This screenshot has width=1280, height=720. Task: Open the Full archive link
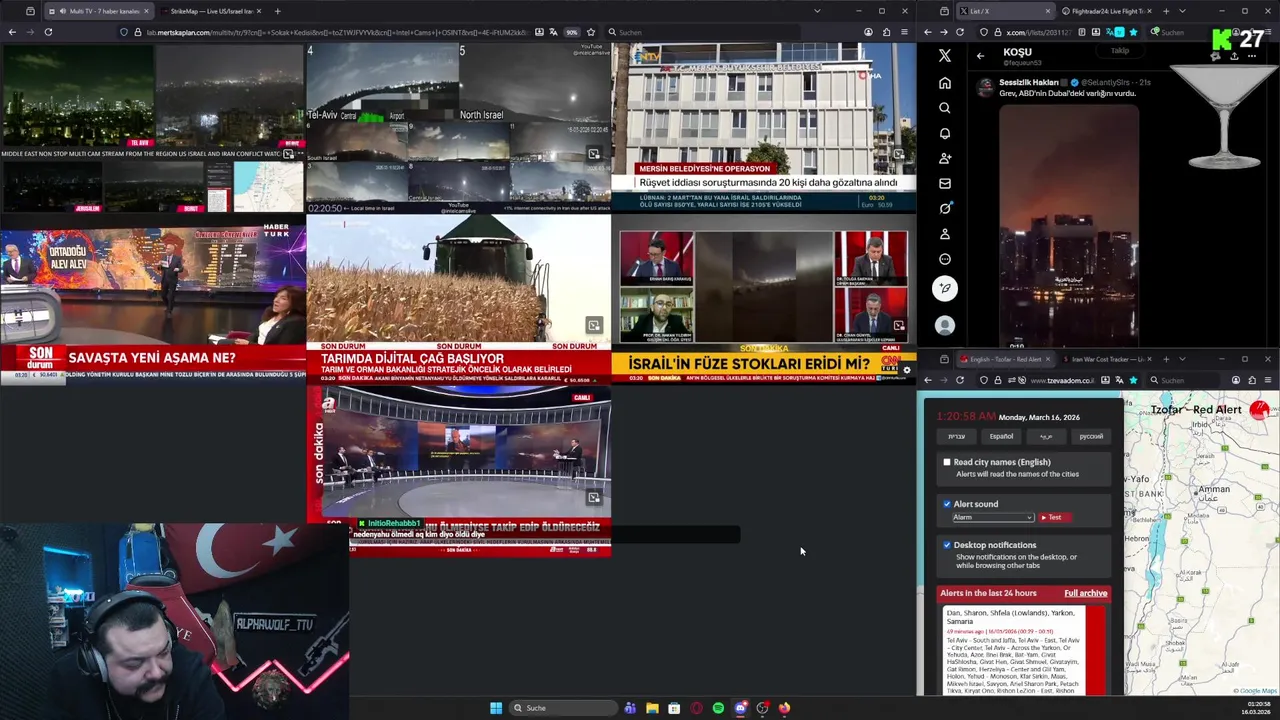pyautogui.click(x=1085, y=593)
